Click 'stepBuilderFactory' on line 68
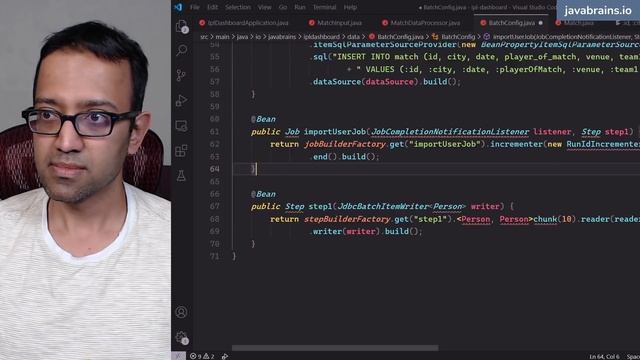Viewport: 640px width, 360px height. click(347, 219)
